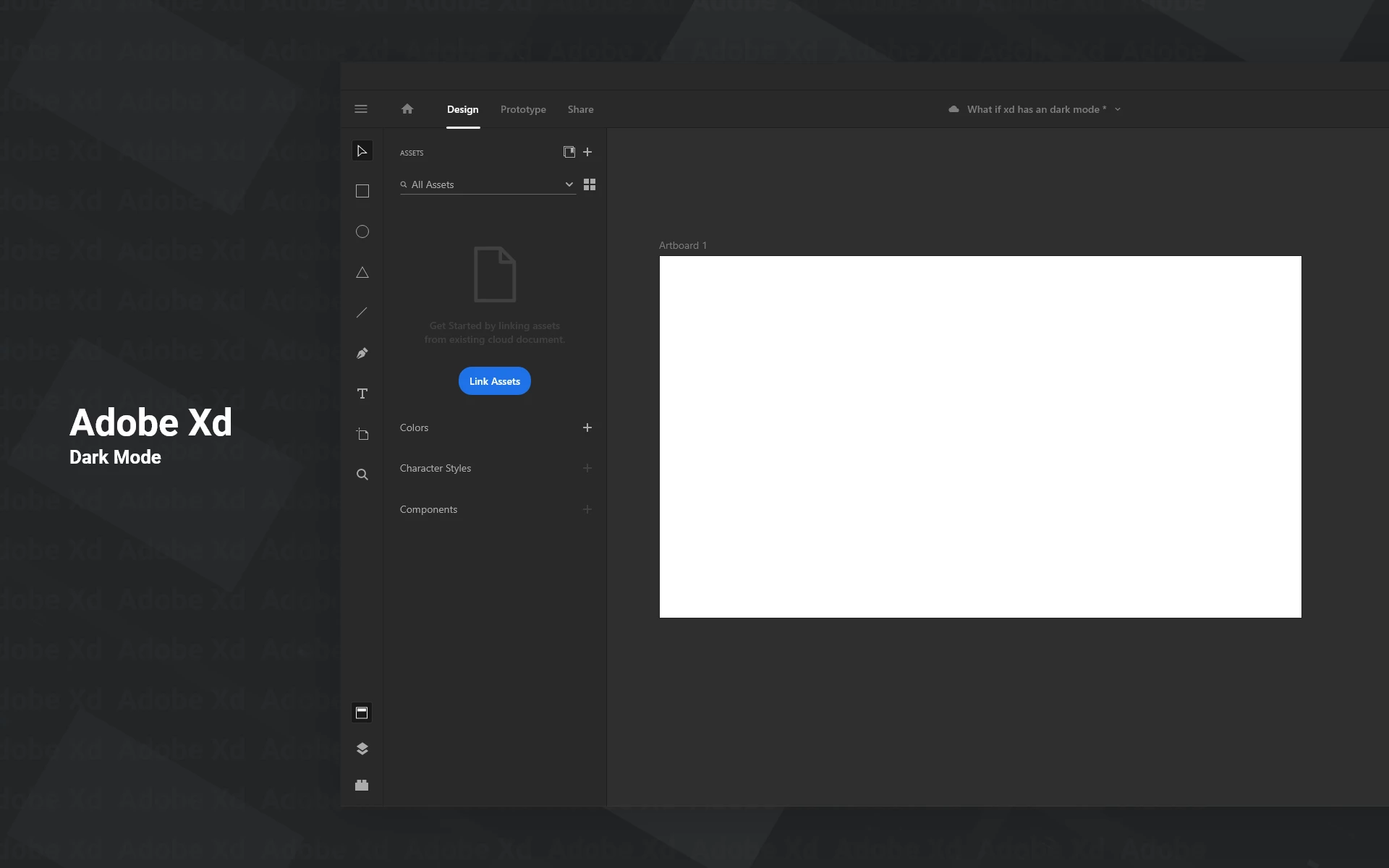Select the Select (arrow) tool
The image size is (1389, 868).
coord(362,150)
